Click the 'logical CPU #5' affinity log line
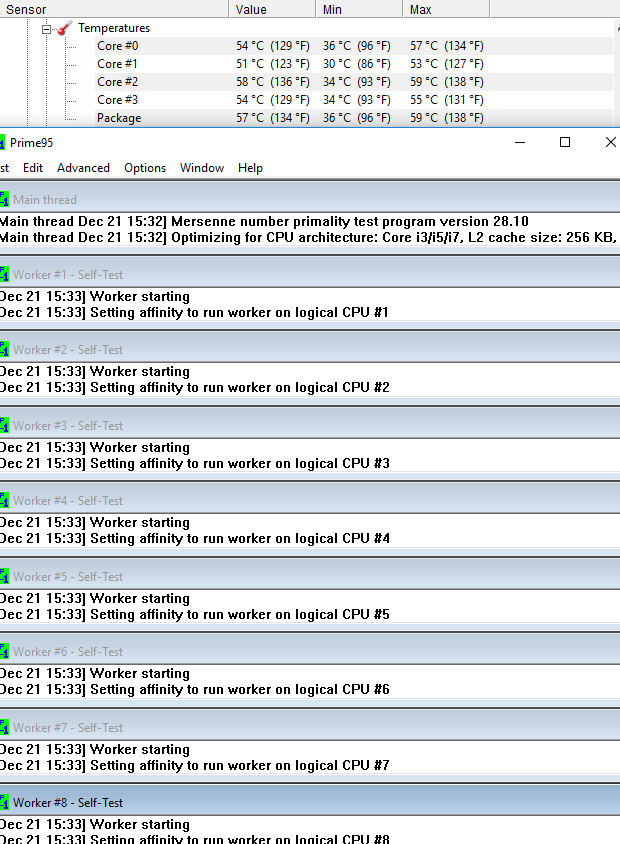 click(x=194, y=614)
